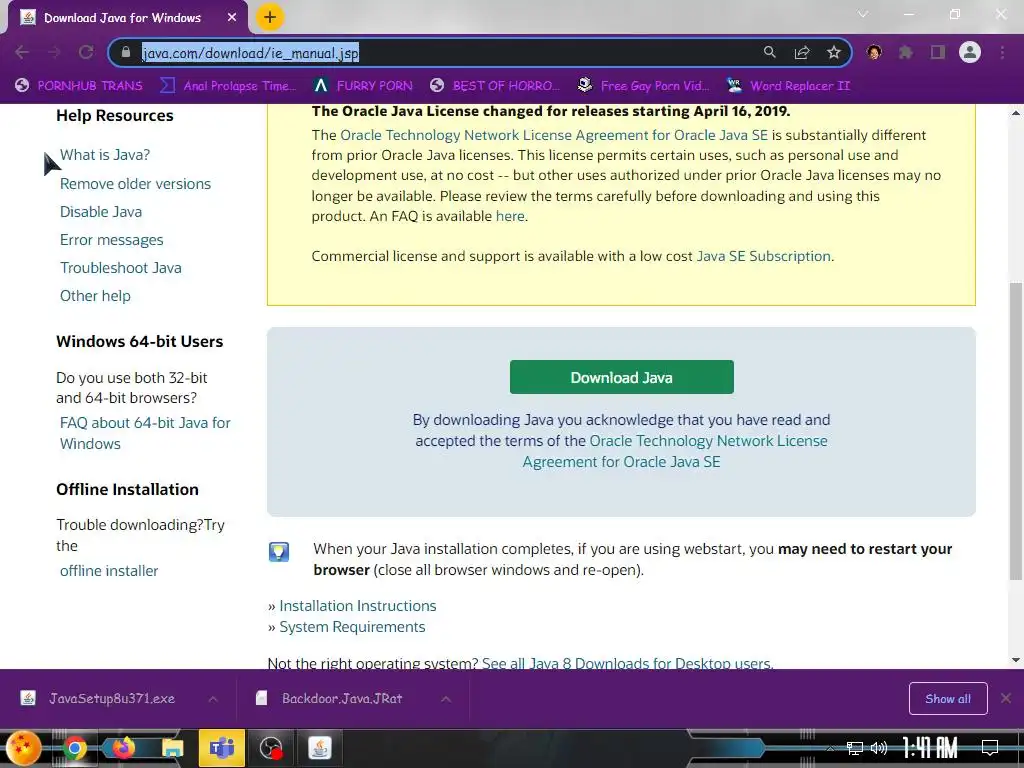
Task: Click the browser back arrow
Action: click(22, 52)
